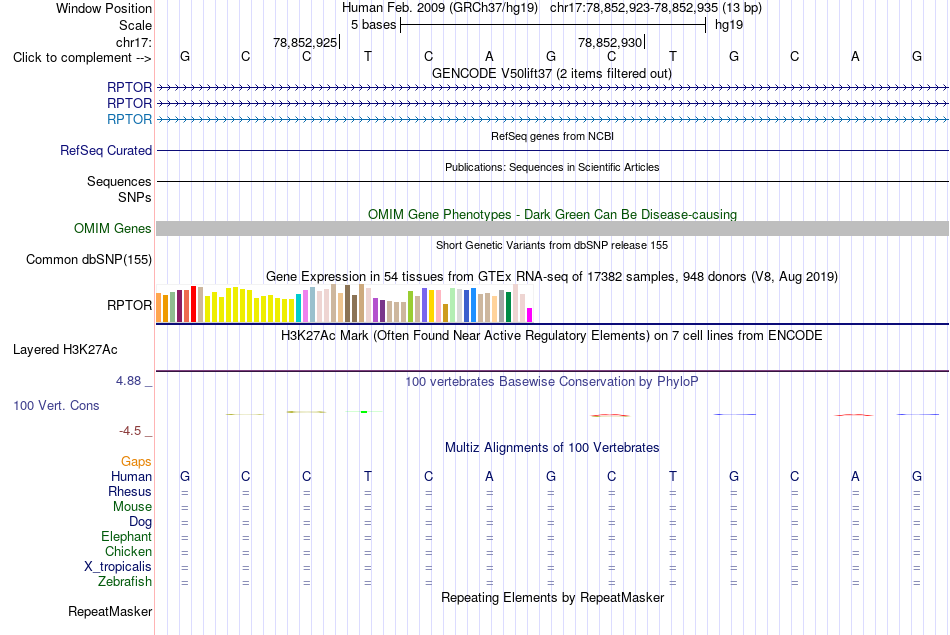Viewport: 950px width, 635px height.
Task: Click the GENCODE V50lift37 track title
Action: click(x=552, y=73)
